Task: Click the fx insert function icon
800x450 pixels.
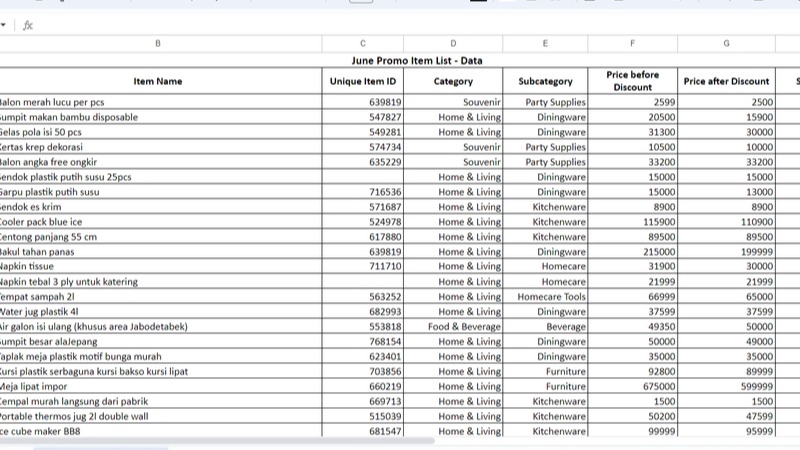Action: tap(28, 25)
